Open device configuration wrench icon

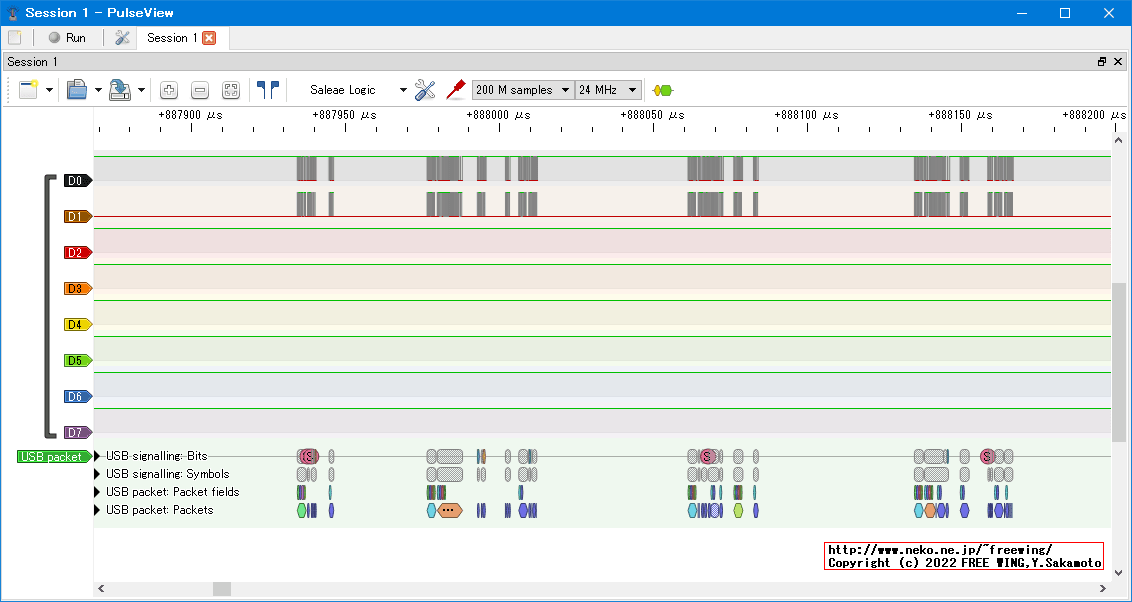[425, 90]
